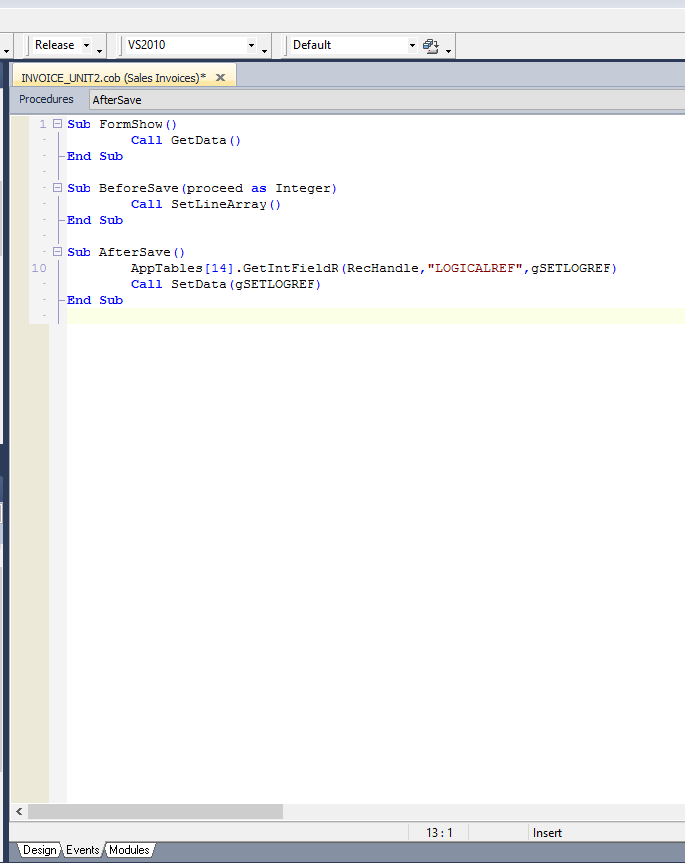Viewport: 685px width, 863px height.
Task: Click the horizontal scrollbar thumb
Action: (x=155, y=811)
